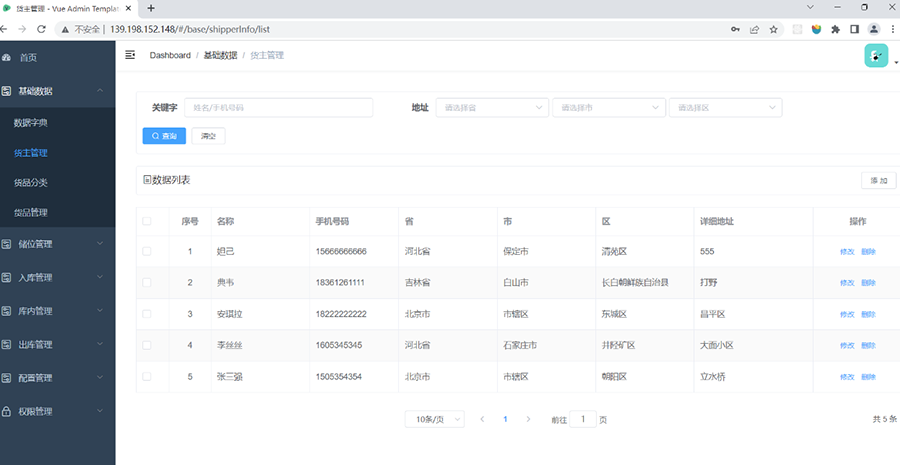
Task: Click the 基础数据 sidebar menu icon
Action: click(6, 91)
